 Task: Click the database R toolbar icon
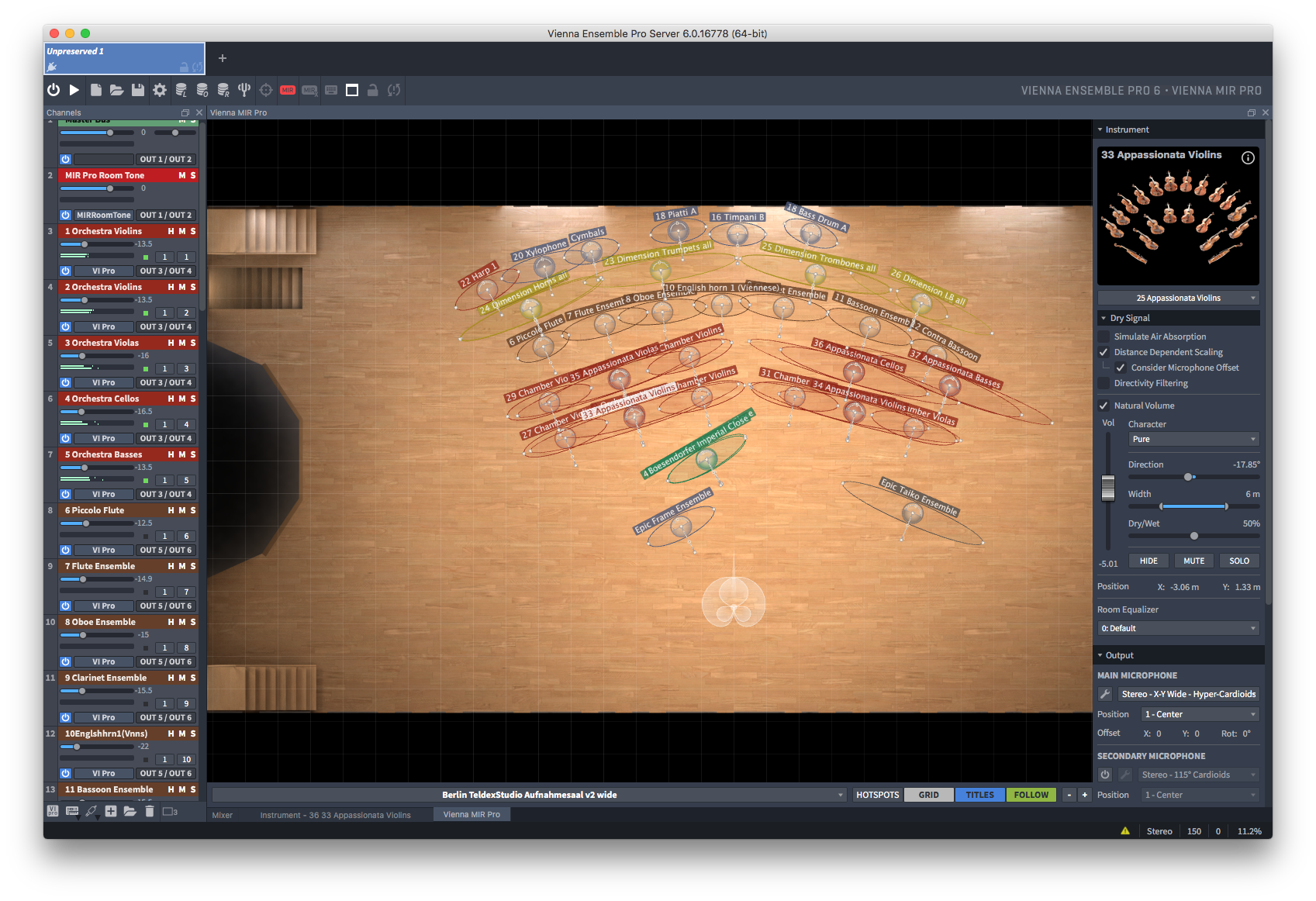coord(223,90)
